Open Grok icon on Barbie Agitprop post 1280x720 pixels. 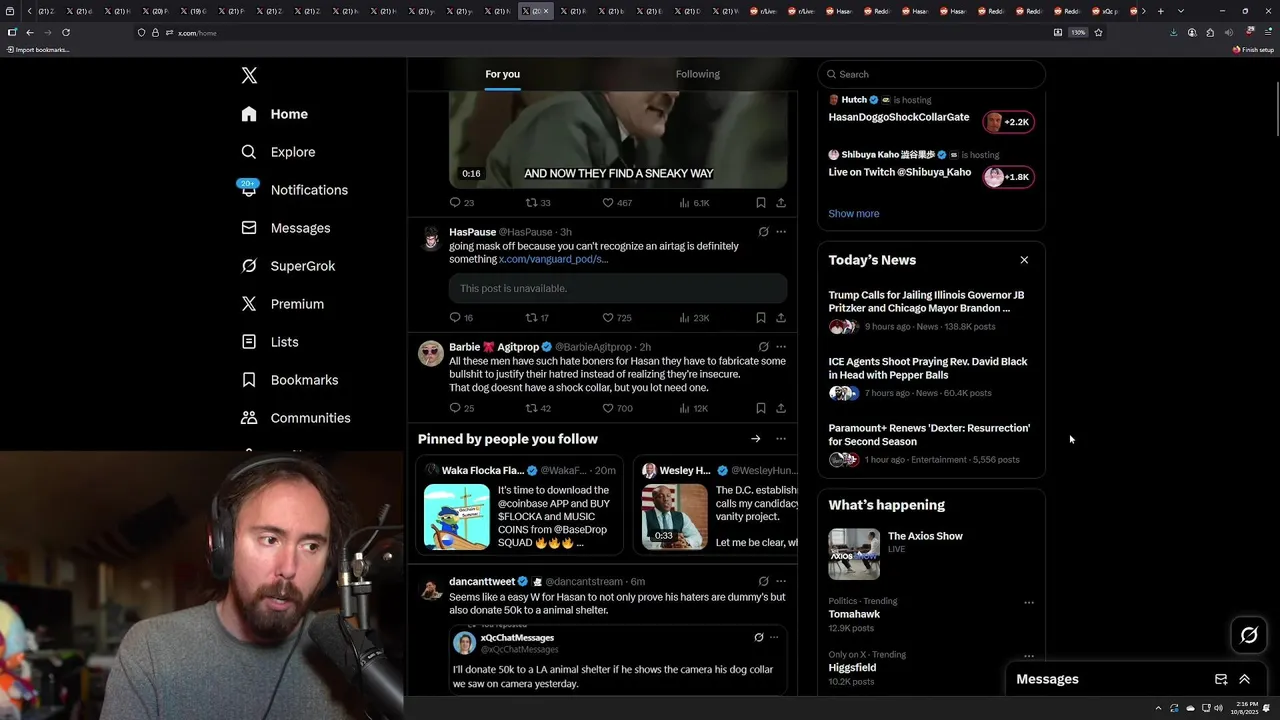pyautogui.click(x=763, y=347)
